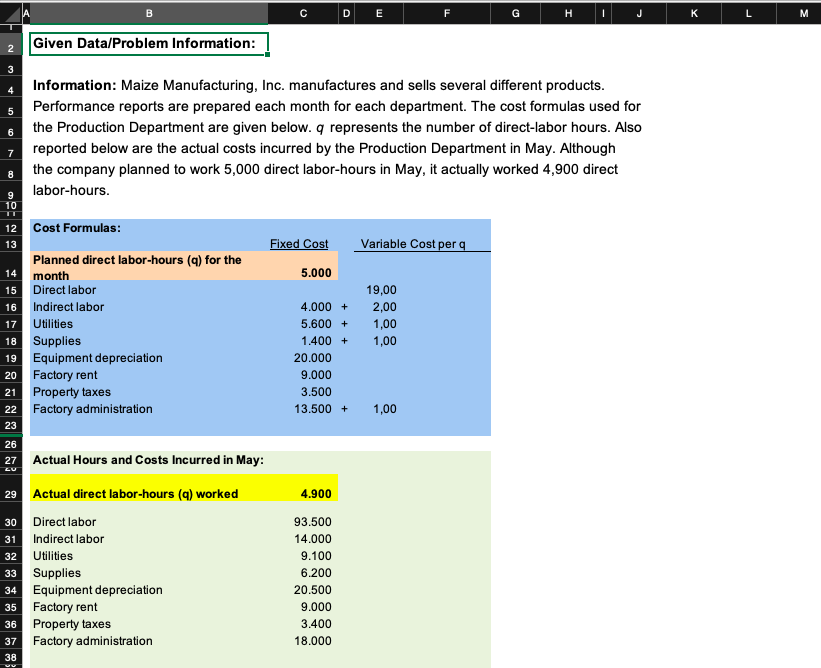Select actual Supplies cost 6.200
Screen dimensions: 821x668
(x=316, y=573)
